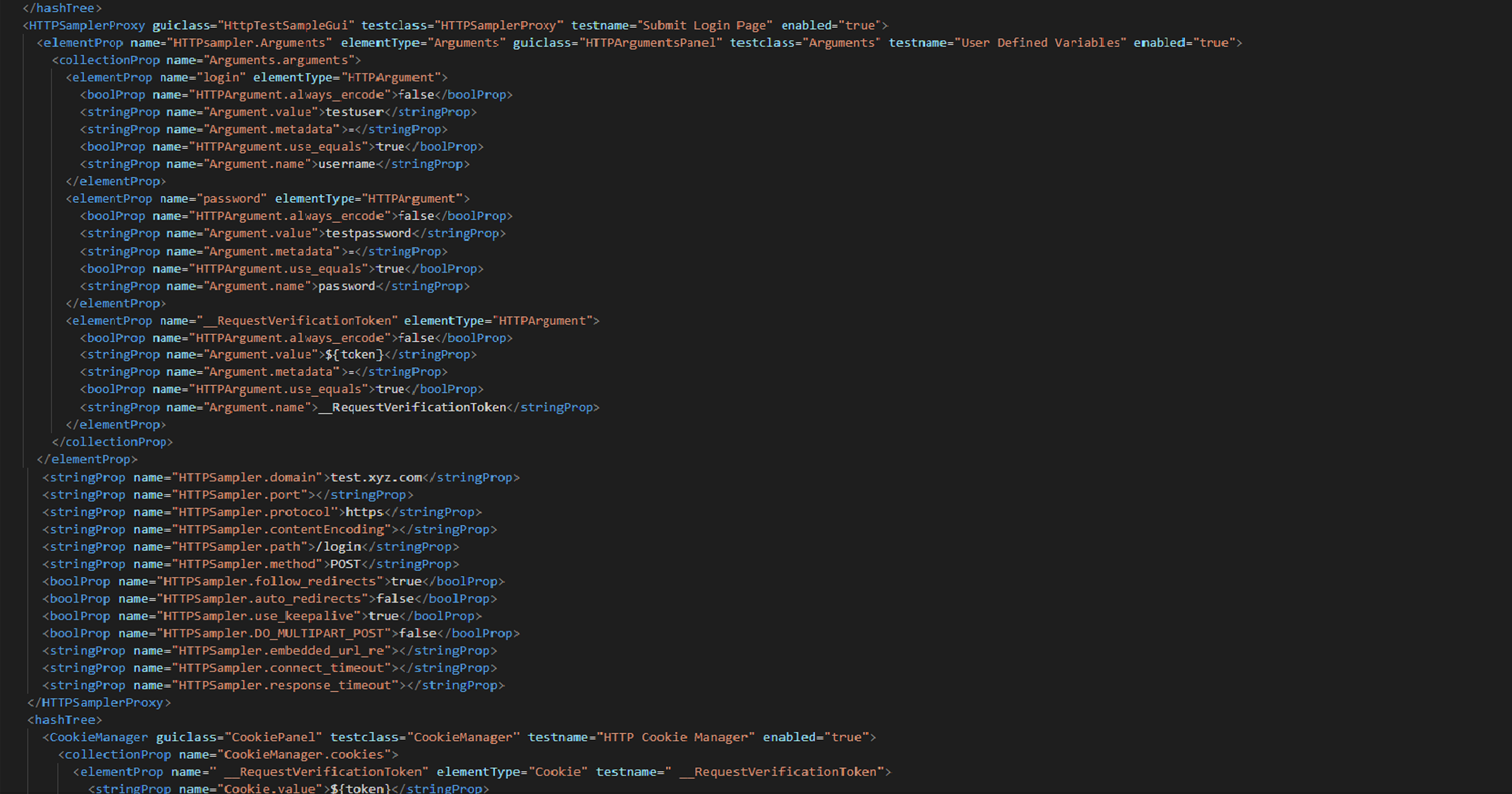Viewport: 1512px width, 794px height.
Task: Click the "CookiePanel" guiclass value
Action: pos(274,737)
